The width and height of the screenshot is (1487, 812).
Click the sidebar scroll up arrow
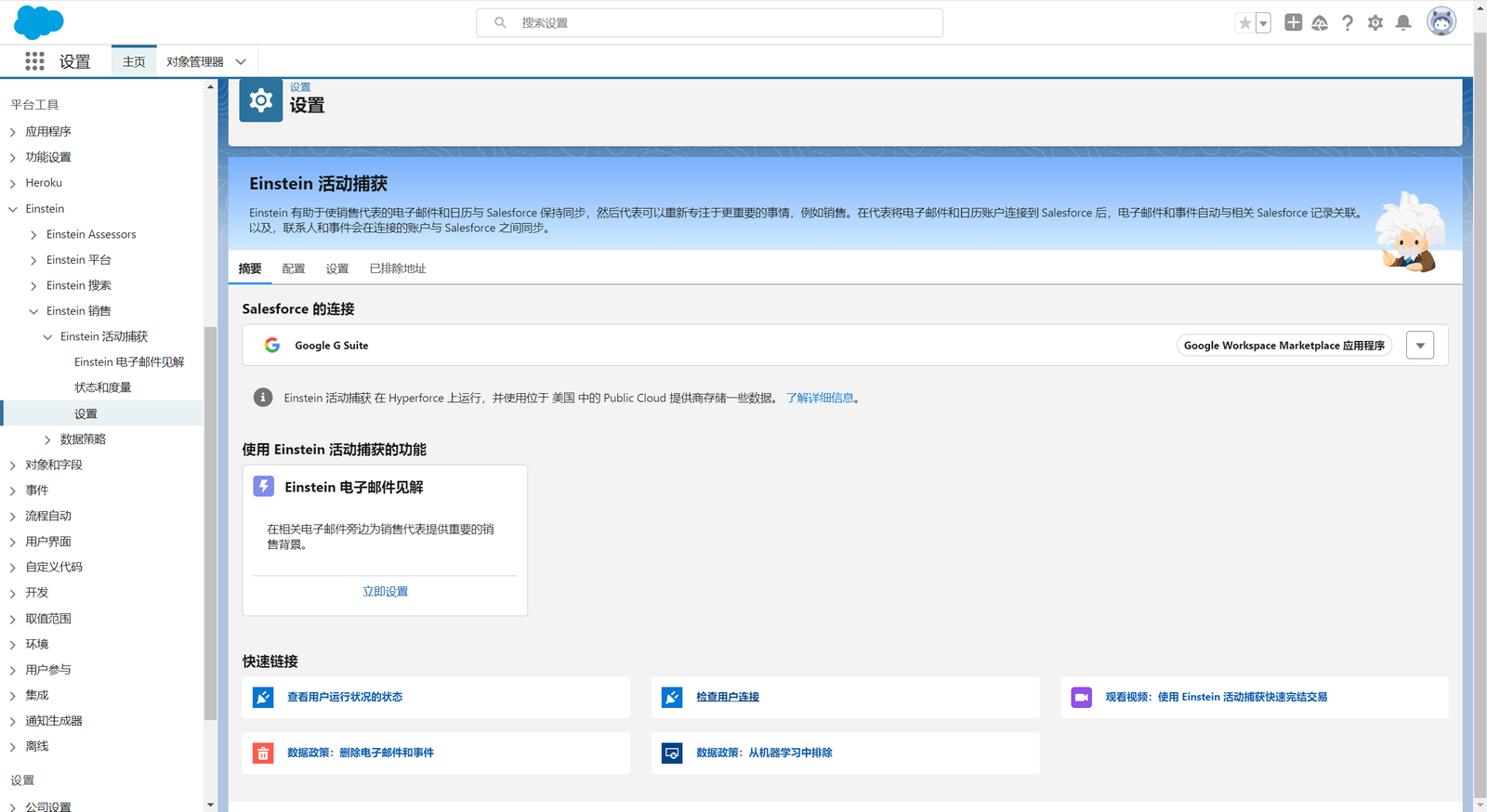click(x=210, y=86)
